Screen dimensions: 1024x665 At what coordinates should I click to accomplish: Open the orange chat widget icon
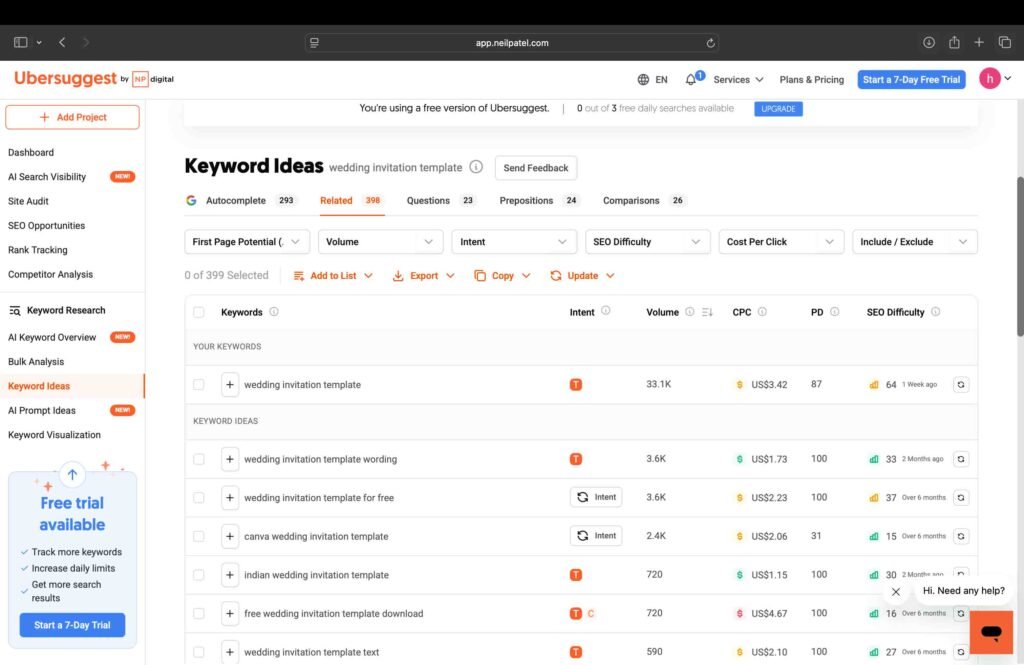(x=991, y=632)
